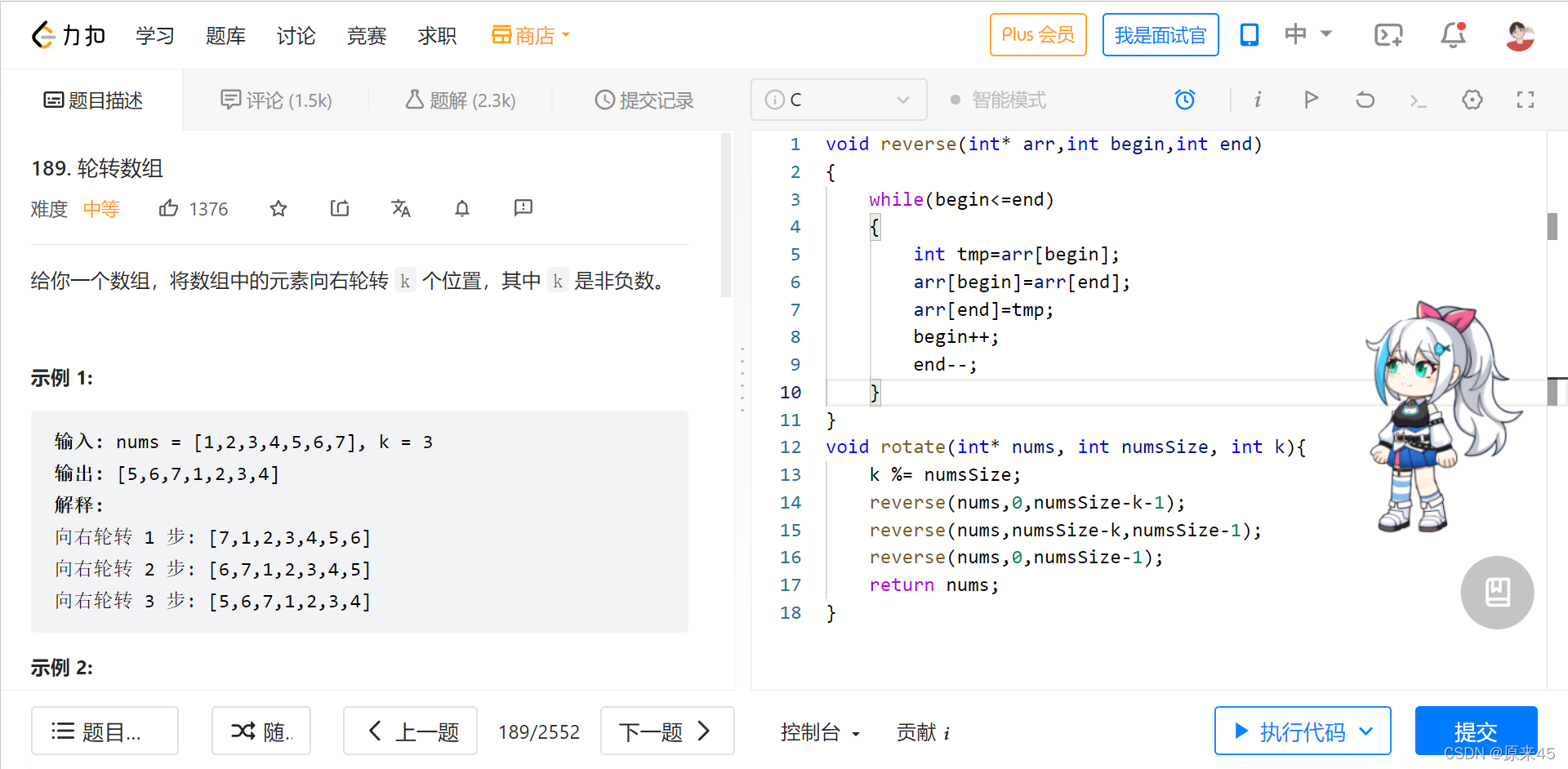Screen dimensions: 1568x769
Task: Like the problem with the thumbs-up icon
Action: click(x=169, y=208)
